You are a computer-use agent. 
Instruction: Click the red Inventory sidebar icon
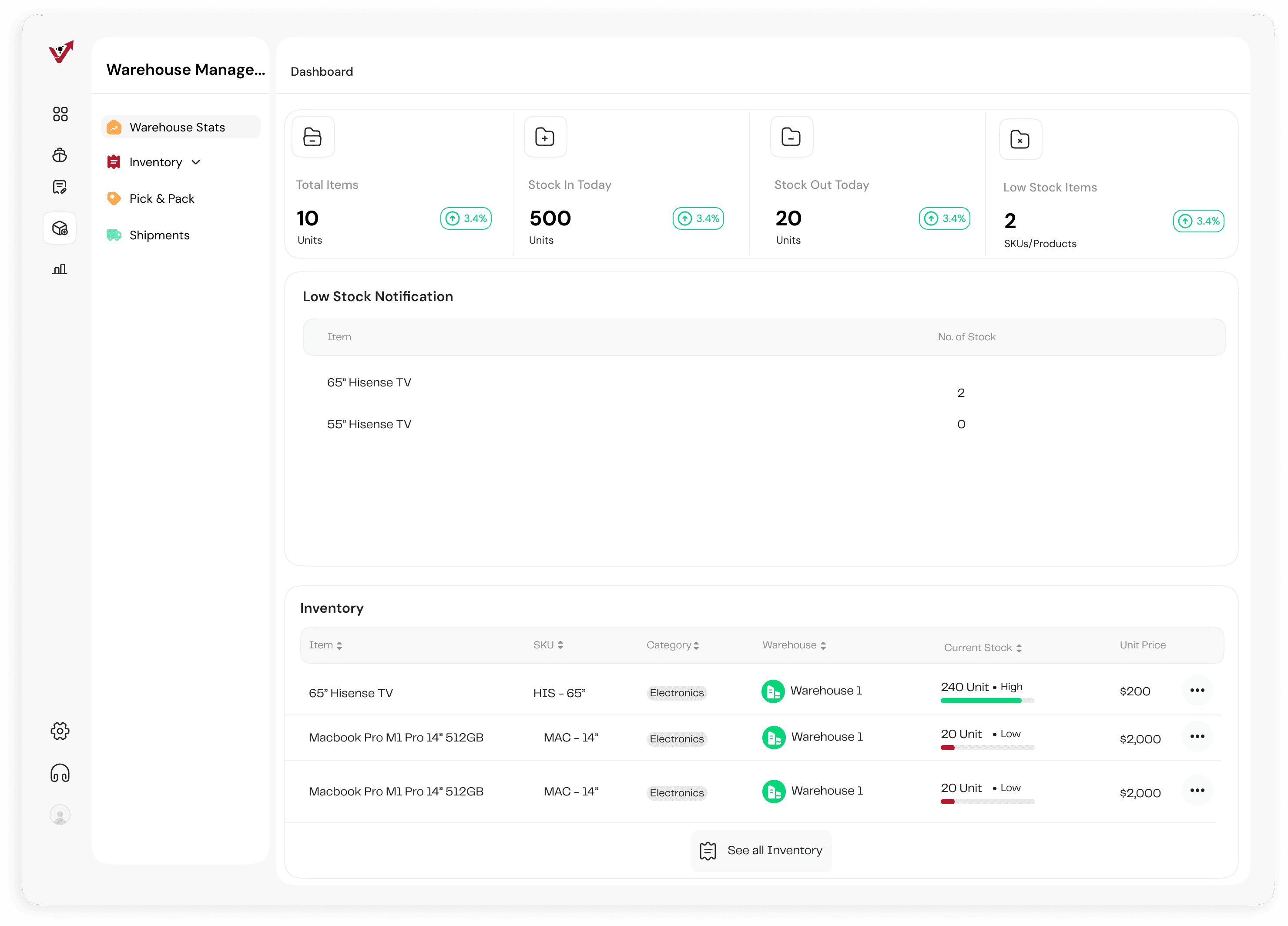114,162
